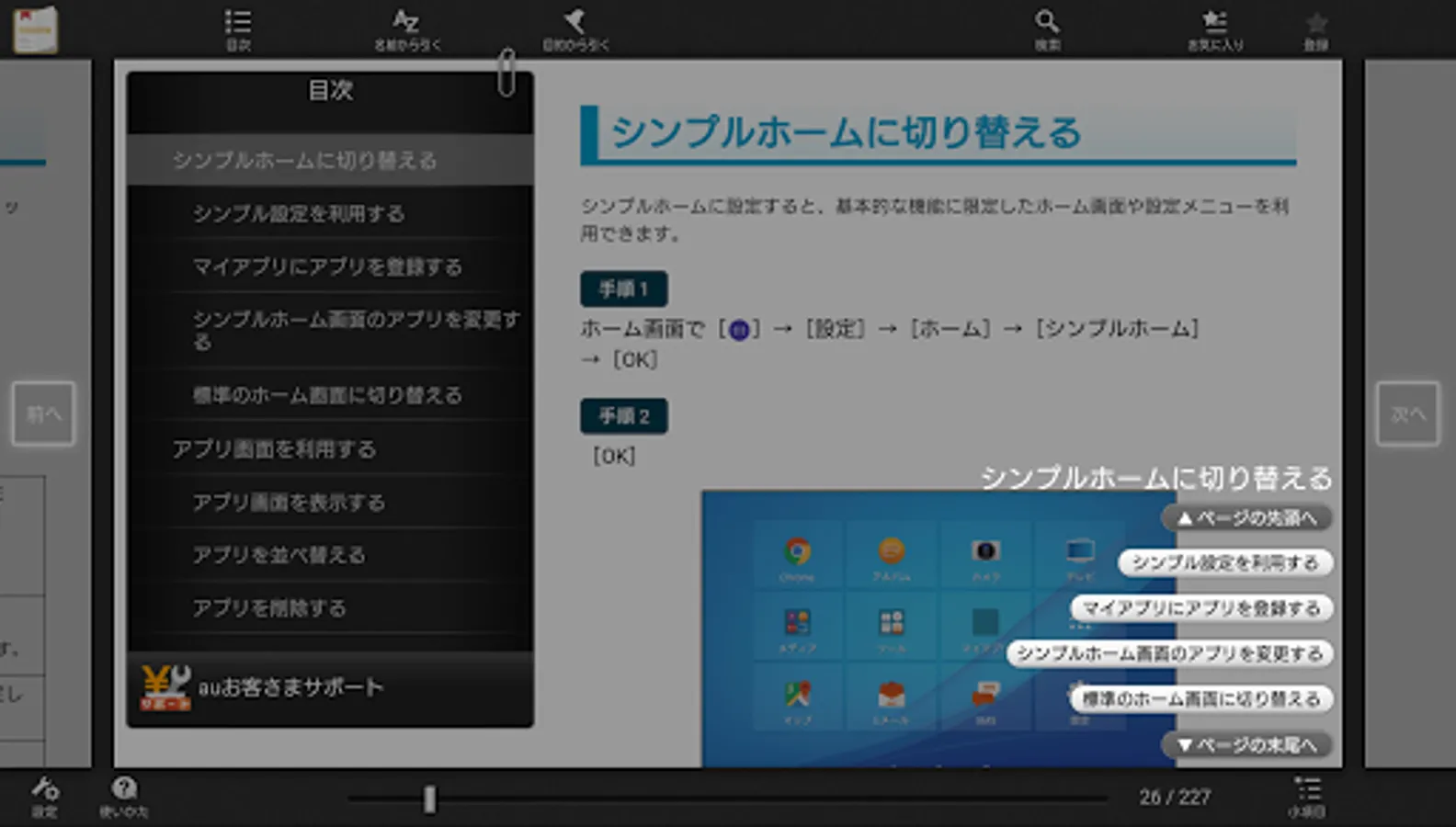Image resolution: width=1456 pixels, height=827 pixels.
Task: Click the apps circle icon in step 1
Action: [x=739, y=330]
